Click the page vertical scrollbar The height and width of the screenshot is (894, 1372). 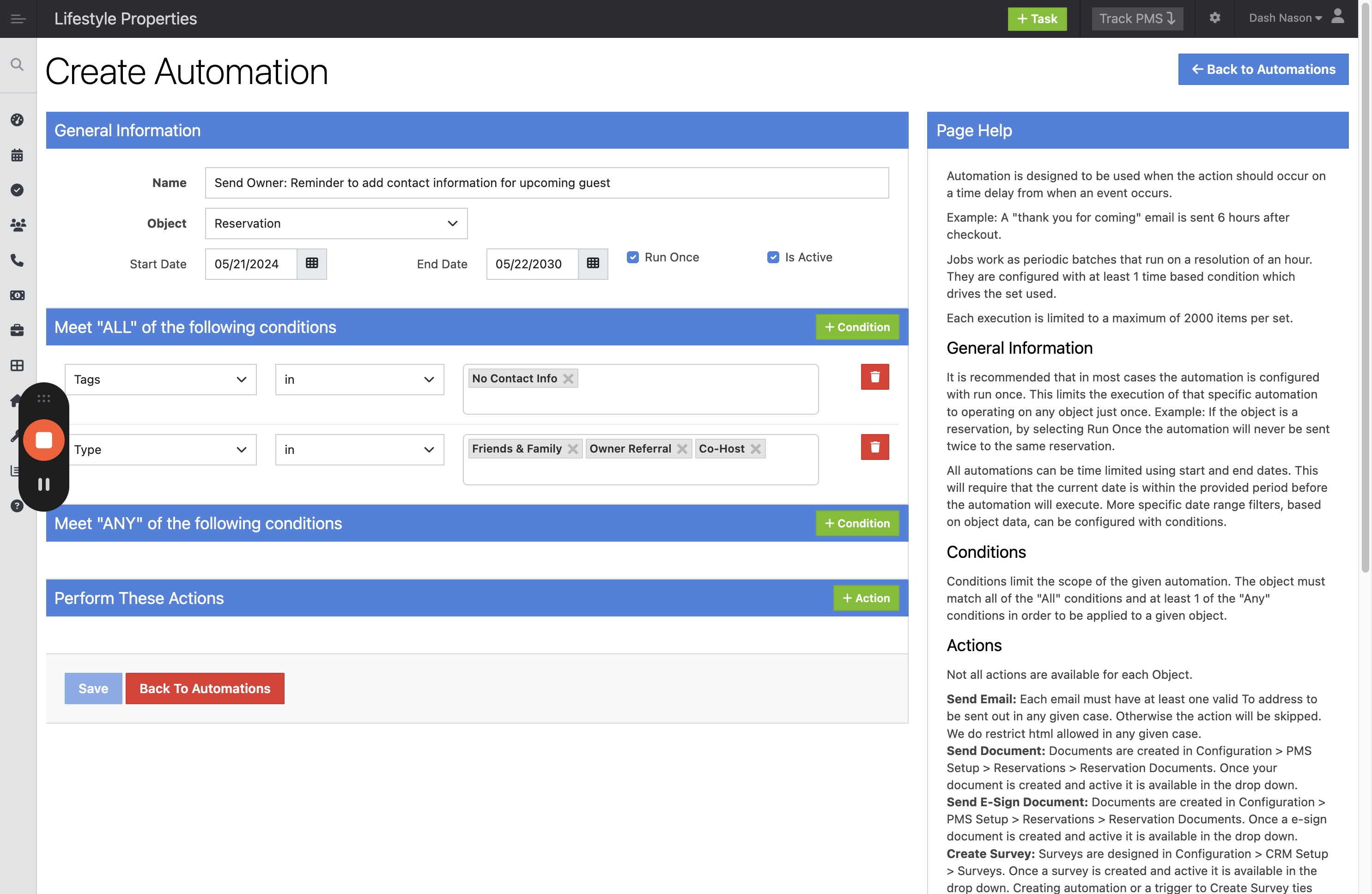click(x=1365, y=288)
